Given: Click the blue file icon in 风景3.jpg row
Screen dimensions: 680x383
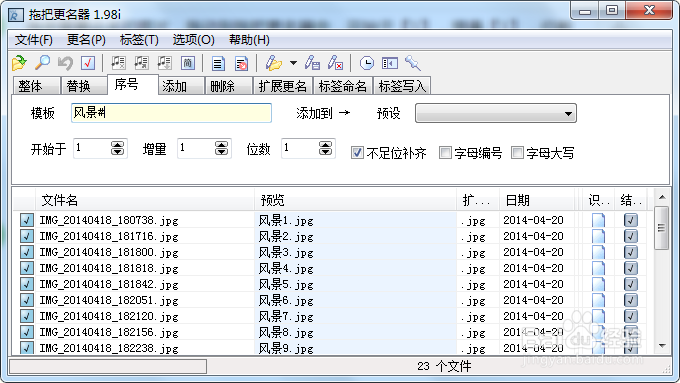Looking at the screenshot, I should click(x=598, y=252).
